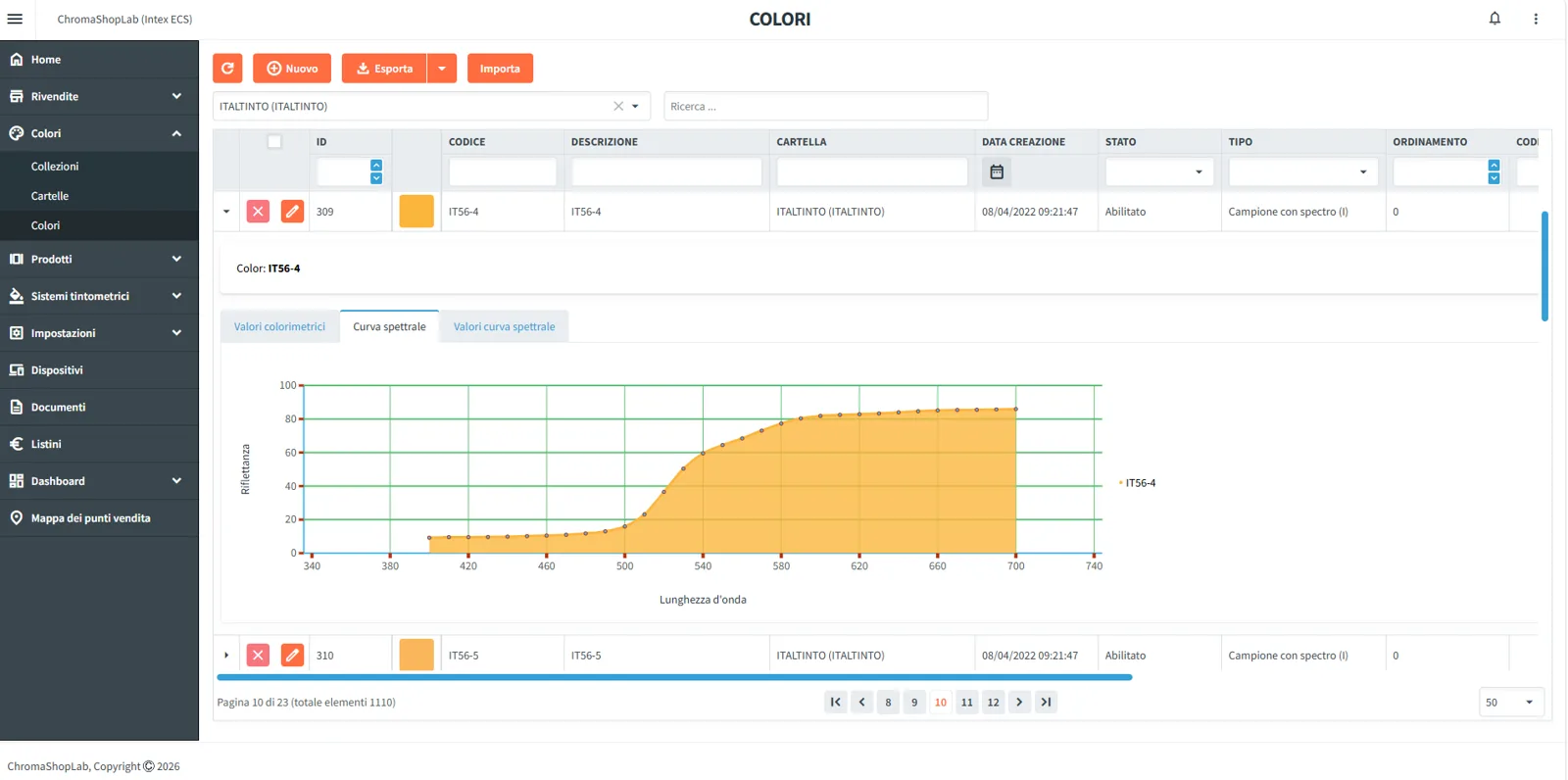
Task: Edit color row 310
Action: [292, 656]
